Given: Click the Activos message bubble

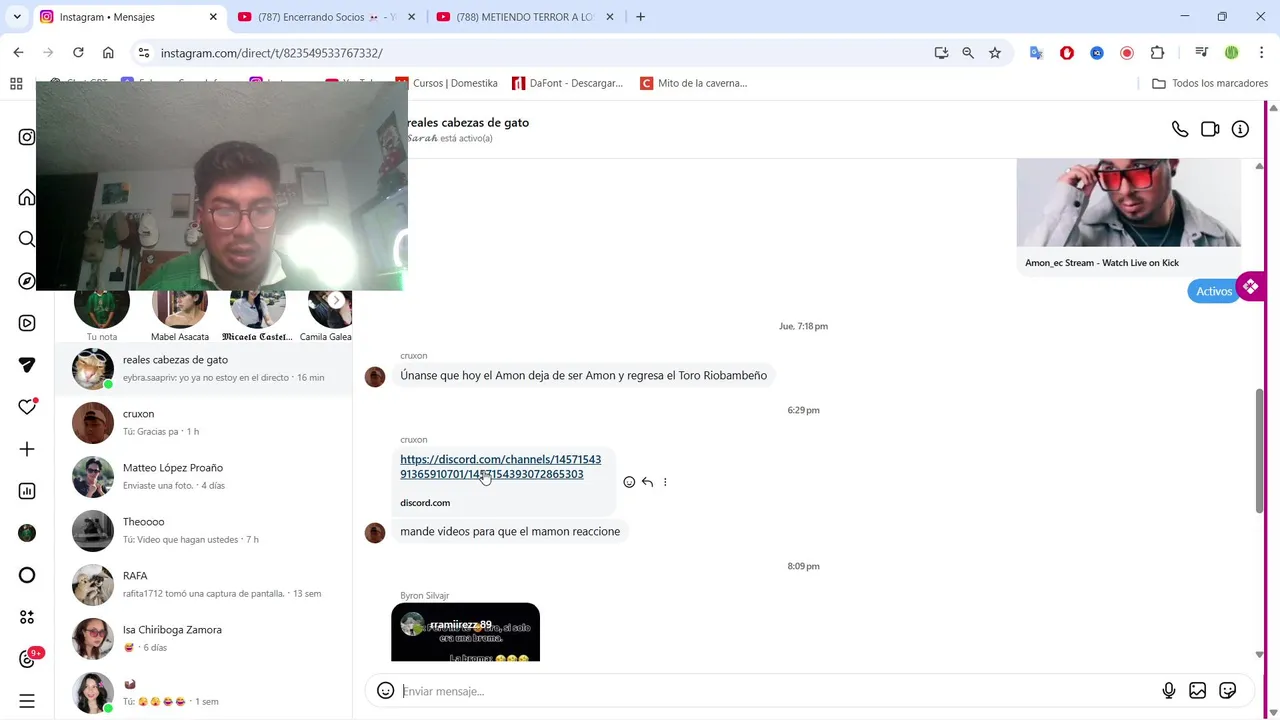Looking at the screenshot, I should 1214,291.
